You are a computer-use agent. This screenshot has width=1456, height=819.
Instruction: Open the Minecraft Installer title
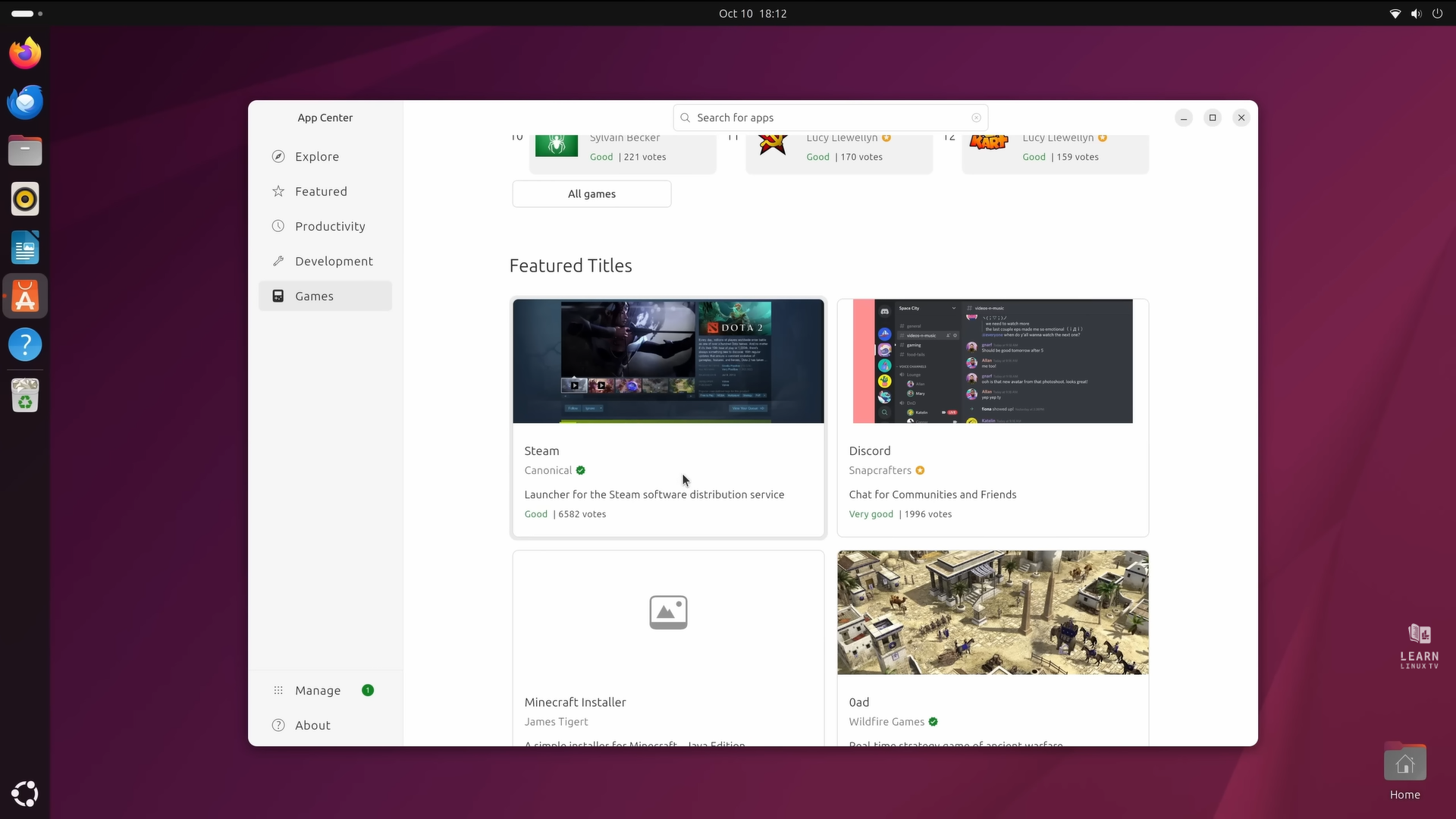click(575, 702)
